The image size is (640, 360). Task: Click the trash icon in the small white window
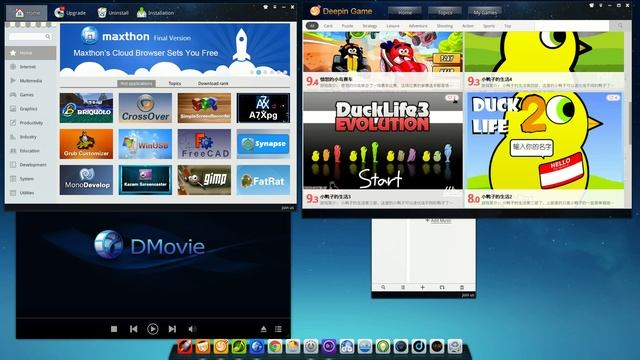click(x=462, y=287)
